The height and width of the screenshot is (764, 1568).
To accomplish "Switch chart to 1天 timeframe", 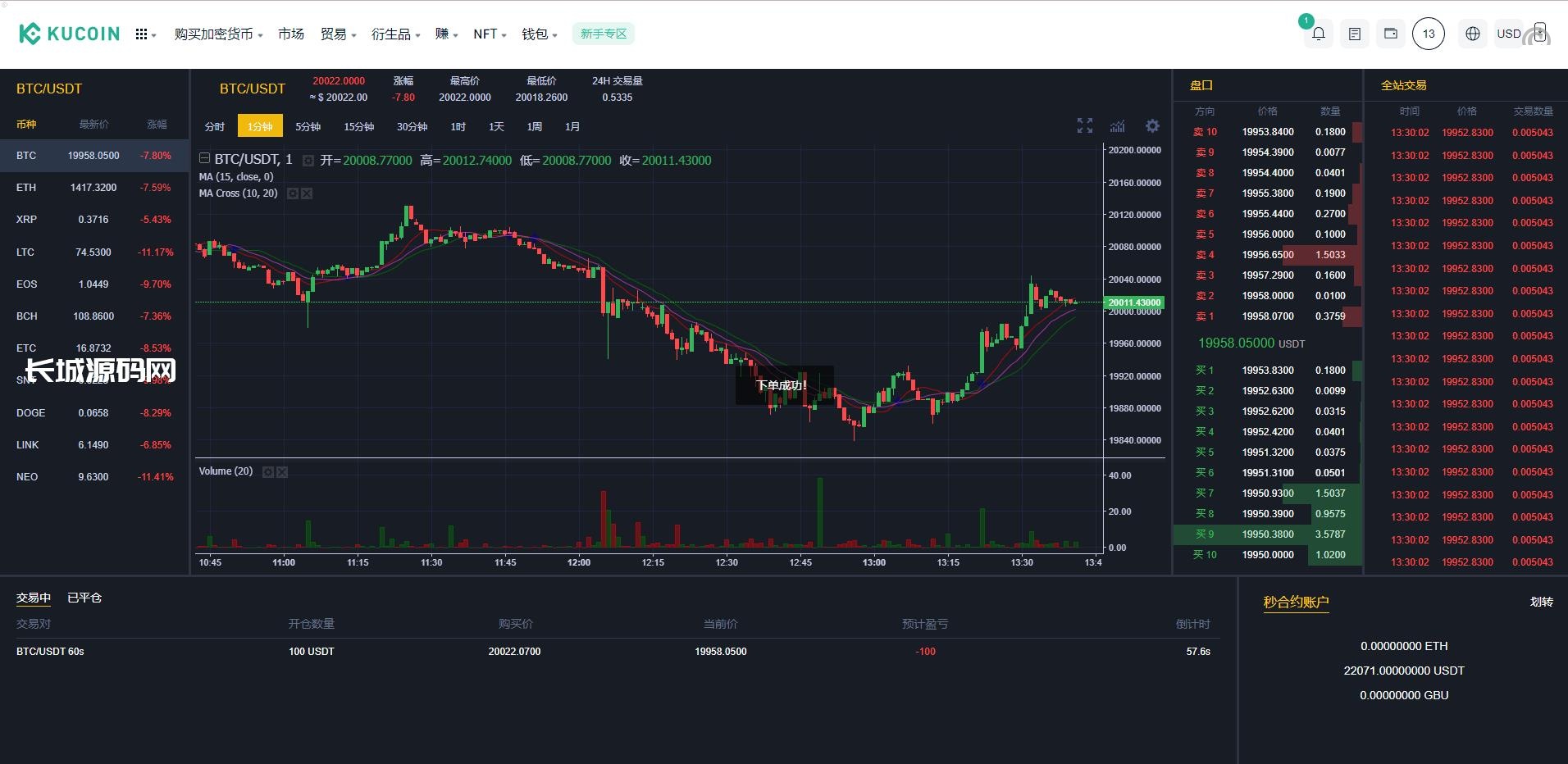I will [496, 126].
